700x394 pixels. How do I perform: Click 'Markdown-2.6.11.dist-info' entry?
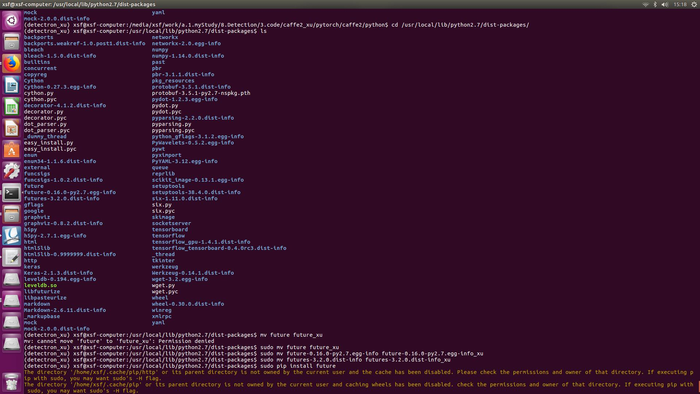tap(65, 310)
